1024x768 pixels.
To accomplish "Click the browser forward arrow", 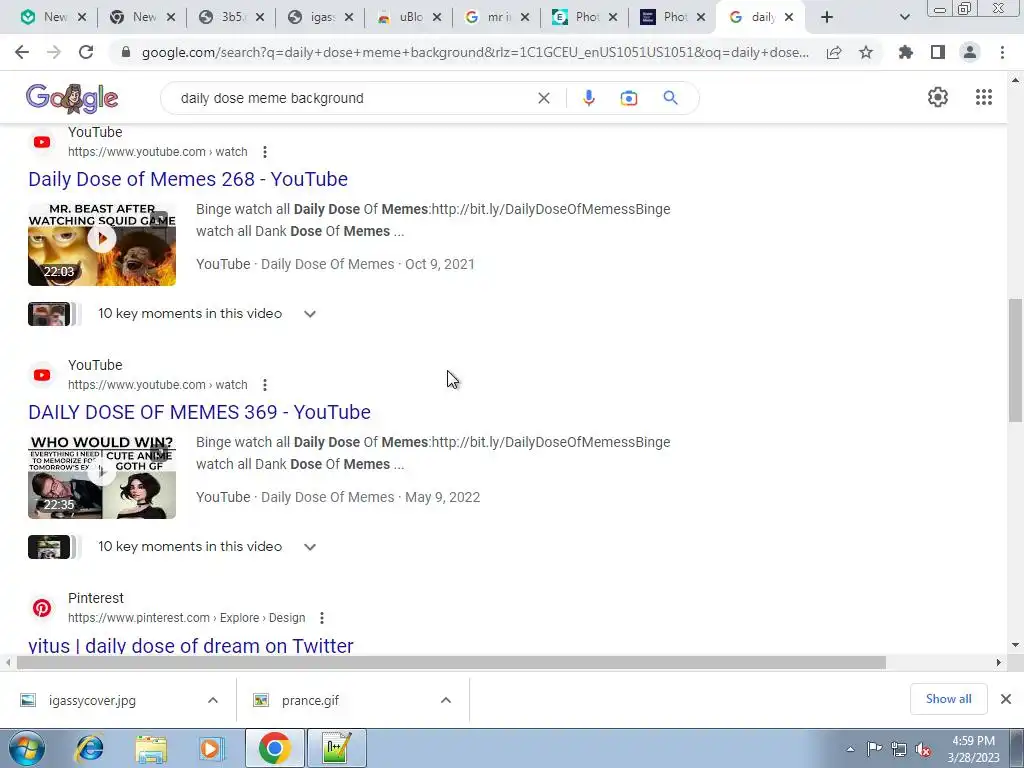I will 54,52.
